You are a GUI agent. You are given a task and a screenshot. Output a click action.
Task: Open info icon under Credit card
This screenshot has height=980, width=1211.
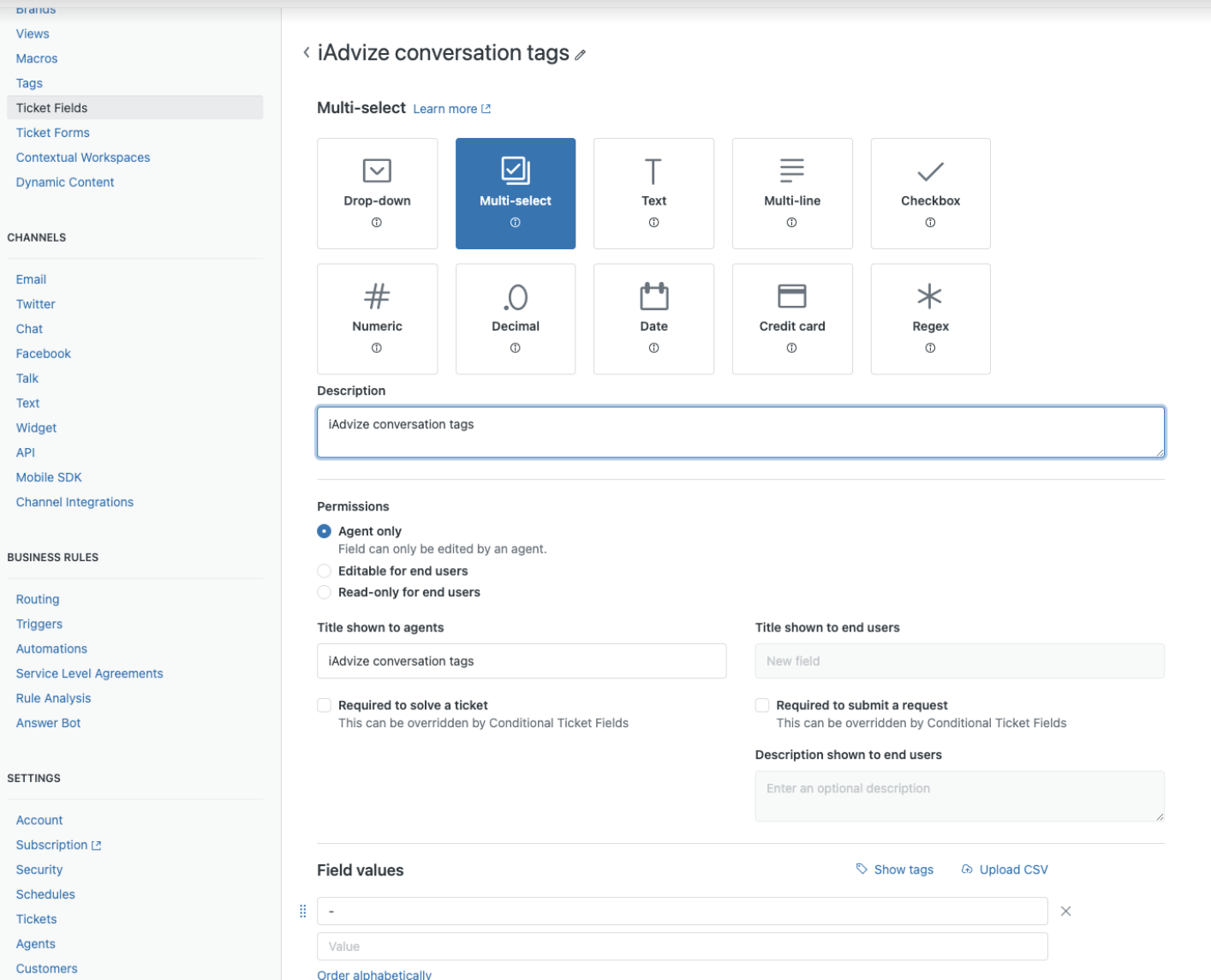[x=792, y=348]
